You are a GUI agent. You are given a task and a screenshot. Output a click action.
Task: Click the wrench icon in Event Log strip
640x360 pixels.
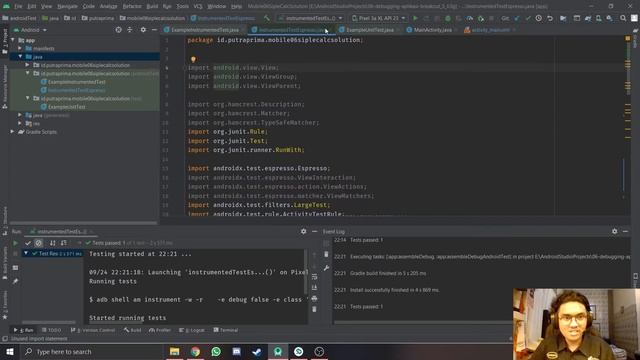pyautogui.click(x=326, y=268)
